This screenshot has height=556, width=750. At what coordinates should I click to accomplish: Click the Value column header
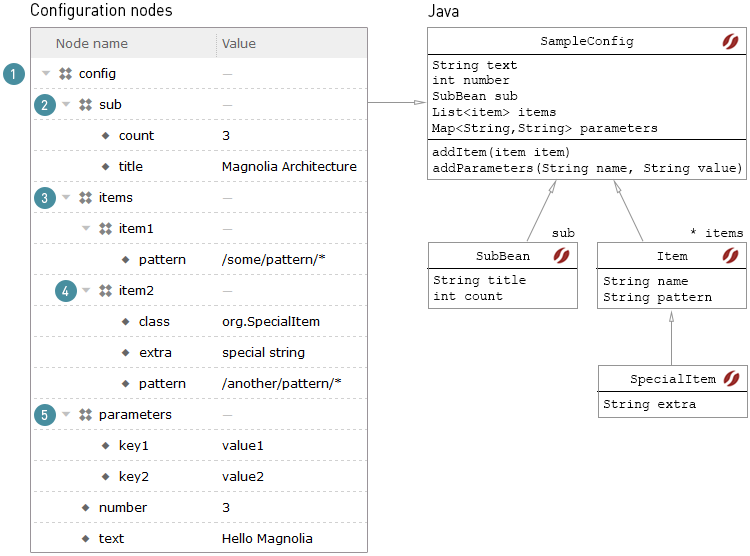pyautogui.click(x=239, y=44)
